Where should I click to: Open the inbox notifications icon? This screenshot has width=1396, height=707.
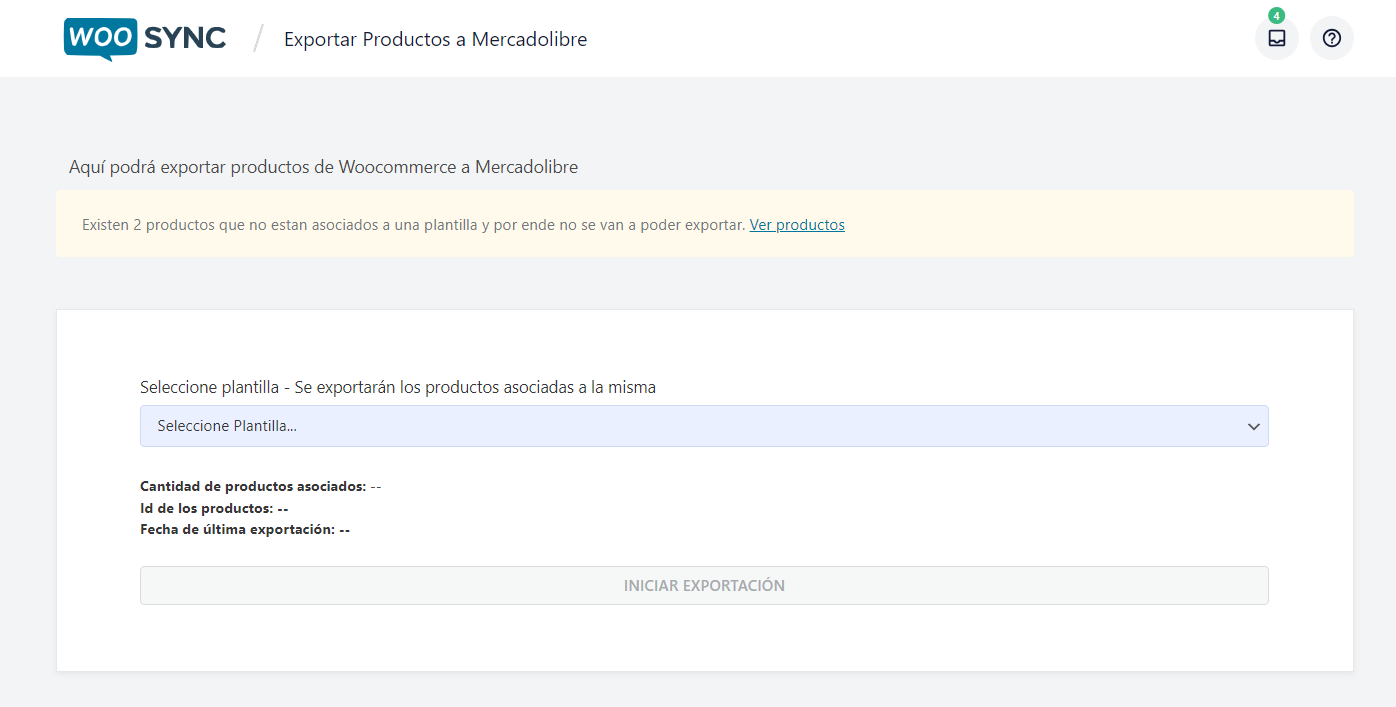pos(1276,38)
